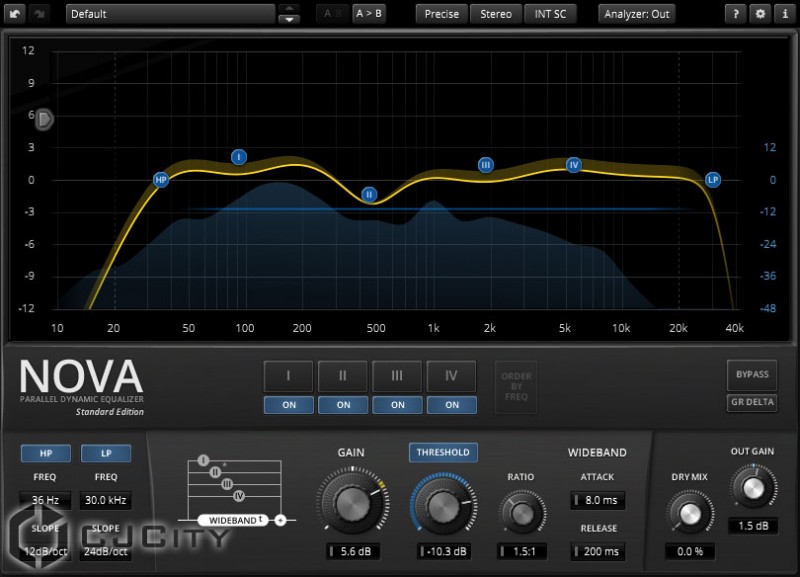Select band II tab button

pyautogui.click(x=343, y=376)
